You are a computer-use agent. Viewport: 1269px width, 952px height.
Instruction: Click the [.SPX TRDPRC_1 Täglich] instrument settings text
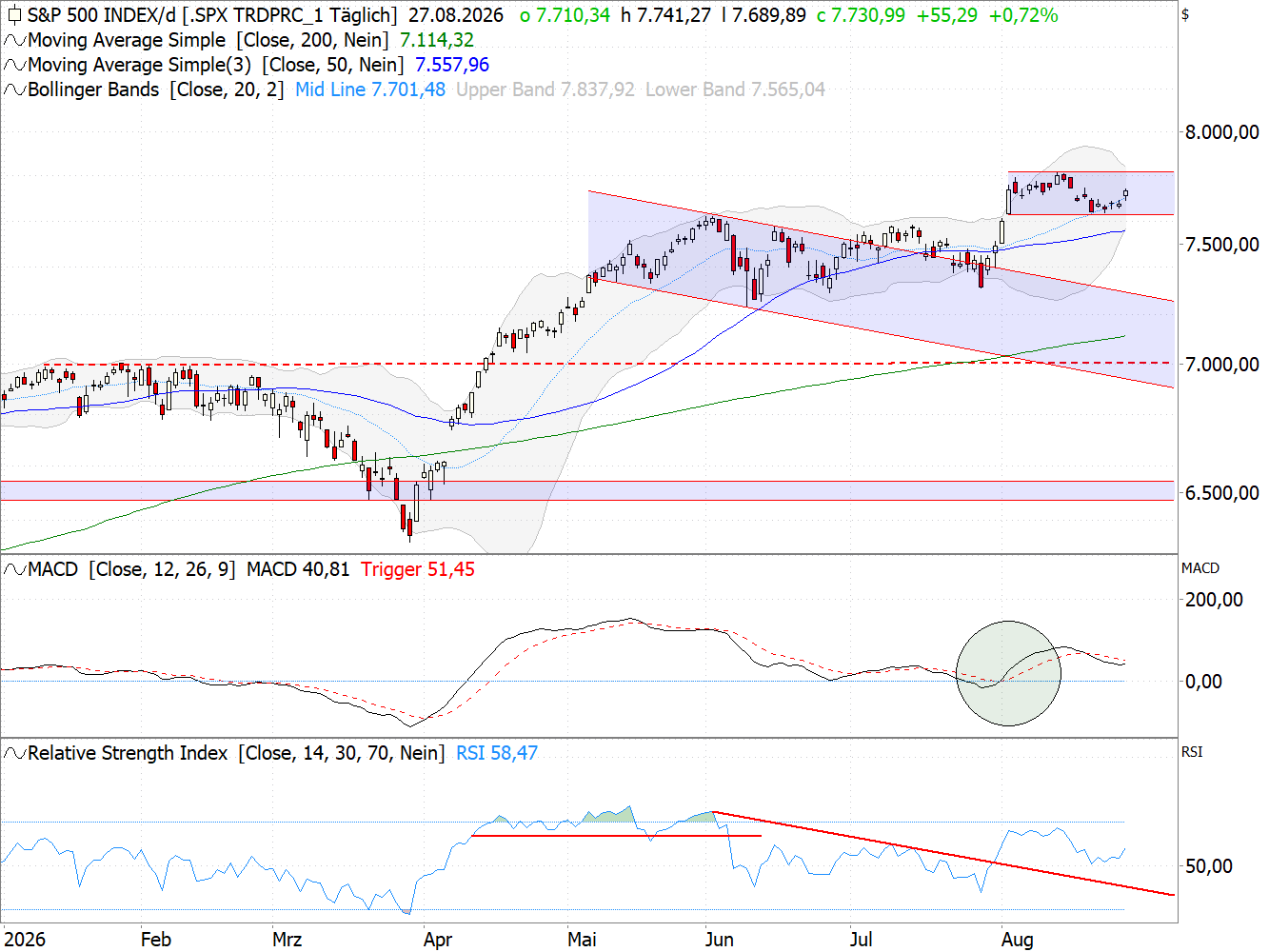pos(289,15)
